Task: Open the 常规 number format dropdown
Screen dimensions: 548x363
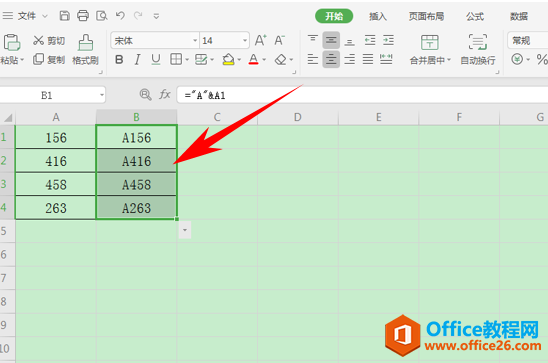Action: click(x=528, y=41)
